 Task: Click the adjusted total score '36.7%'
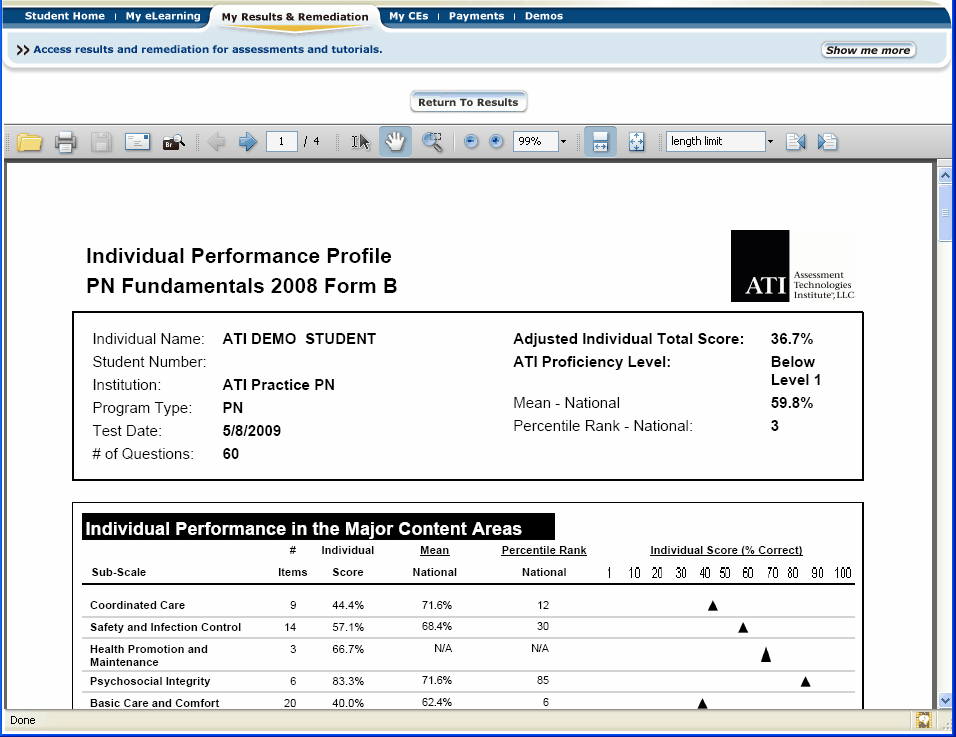pyautogui.click(x=792, y=339)
